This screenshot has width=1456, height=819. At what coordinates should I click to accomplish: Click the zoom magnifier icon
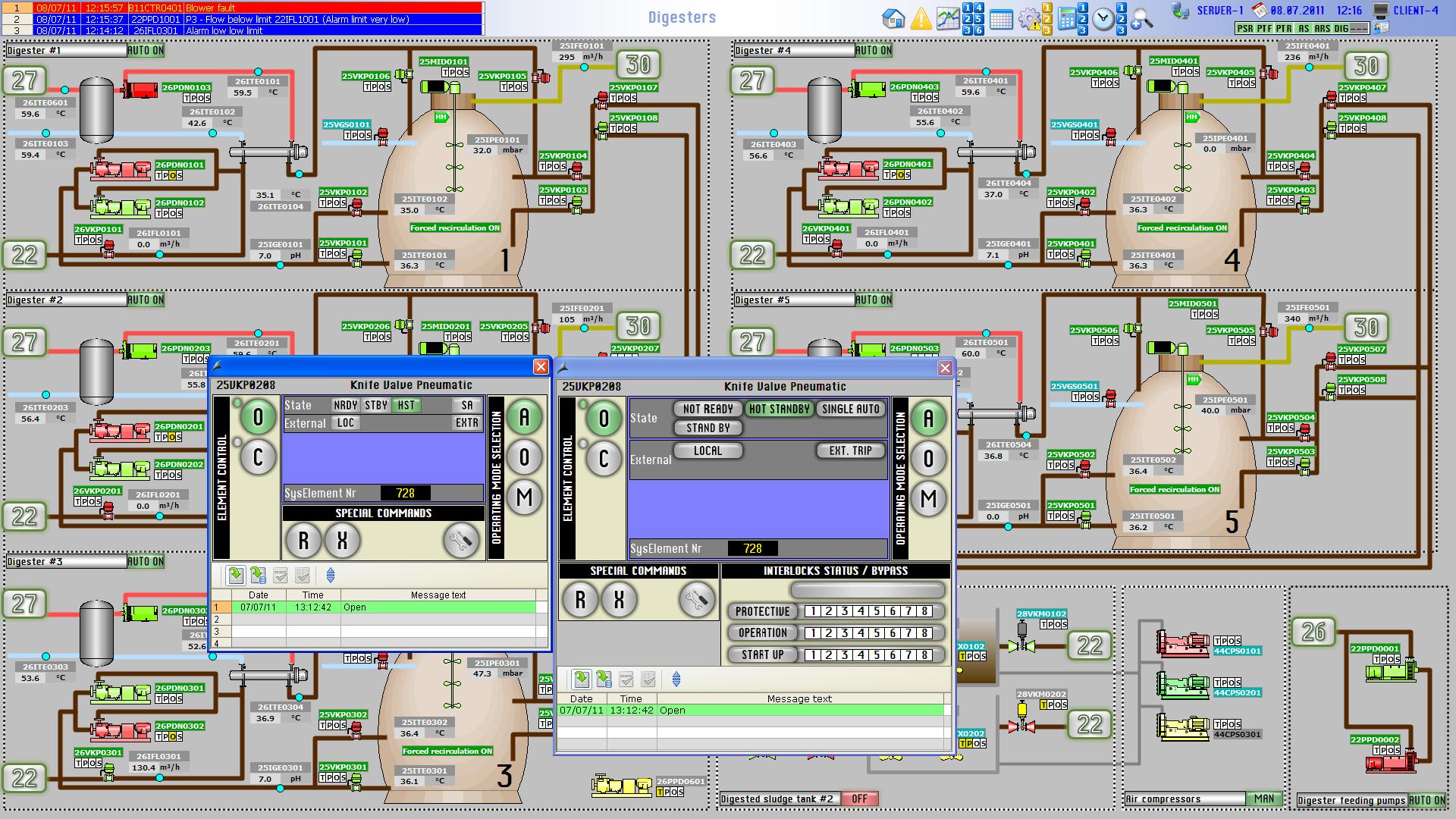point(1141,18)
